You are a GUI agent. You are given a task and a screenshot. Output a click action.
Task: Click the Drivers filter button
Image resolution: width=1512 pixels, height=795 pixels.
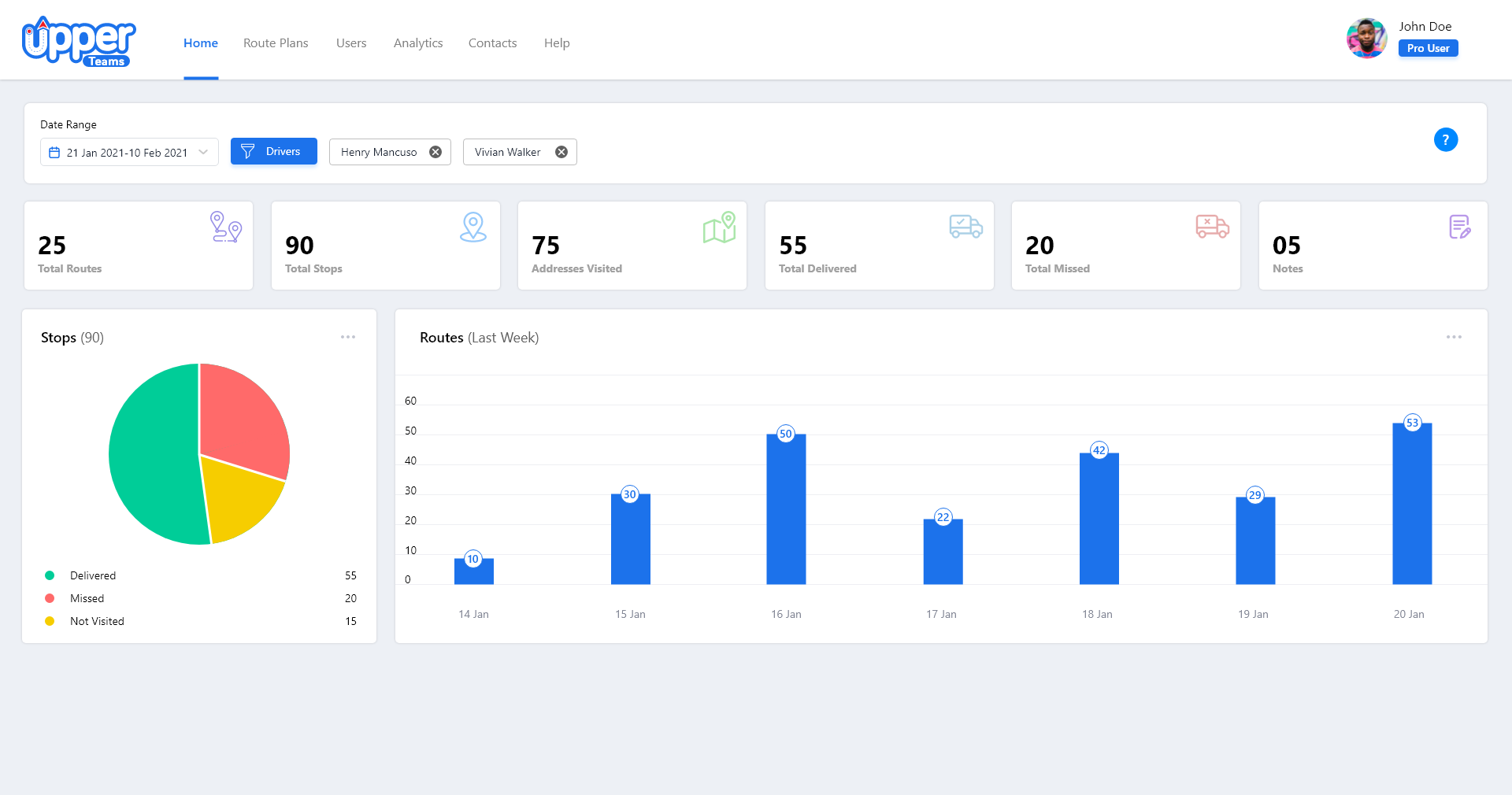pos(273,151)
